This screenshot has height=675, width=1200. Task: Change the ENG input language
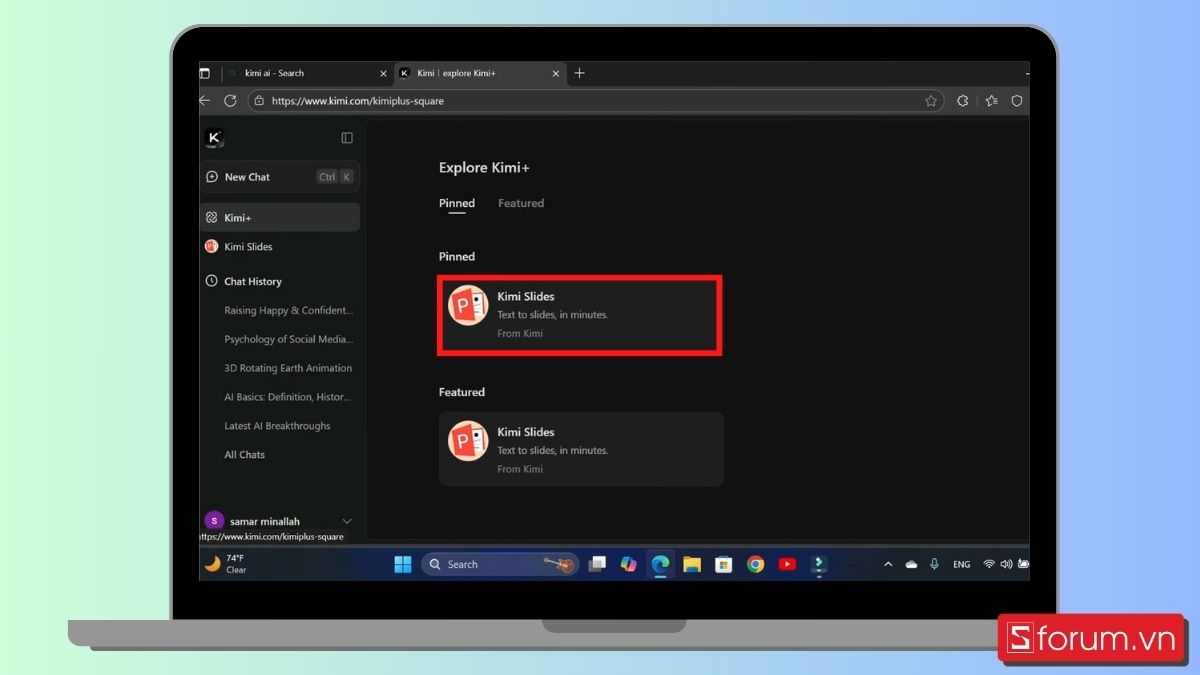coord(961,564)
